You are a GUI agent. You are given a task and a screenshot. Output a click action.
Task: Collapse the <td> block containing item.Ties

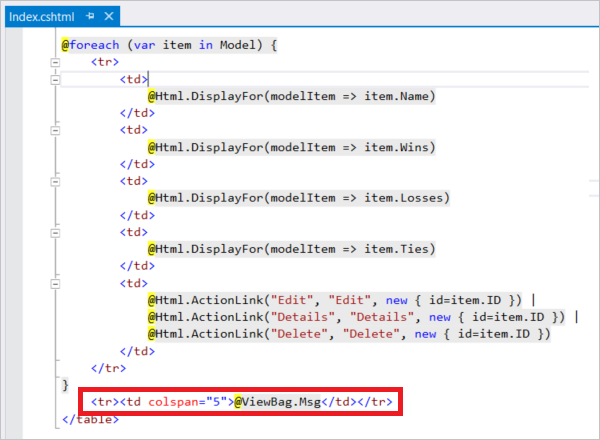55,233
